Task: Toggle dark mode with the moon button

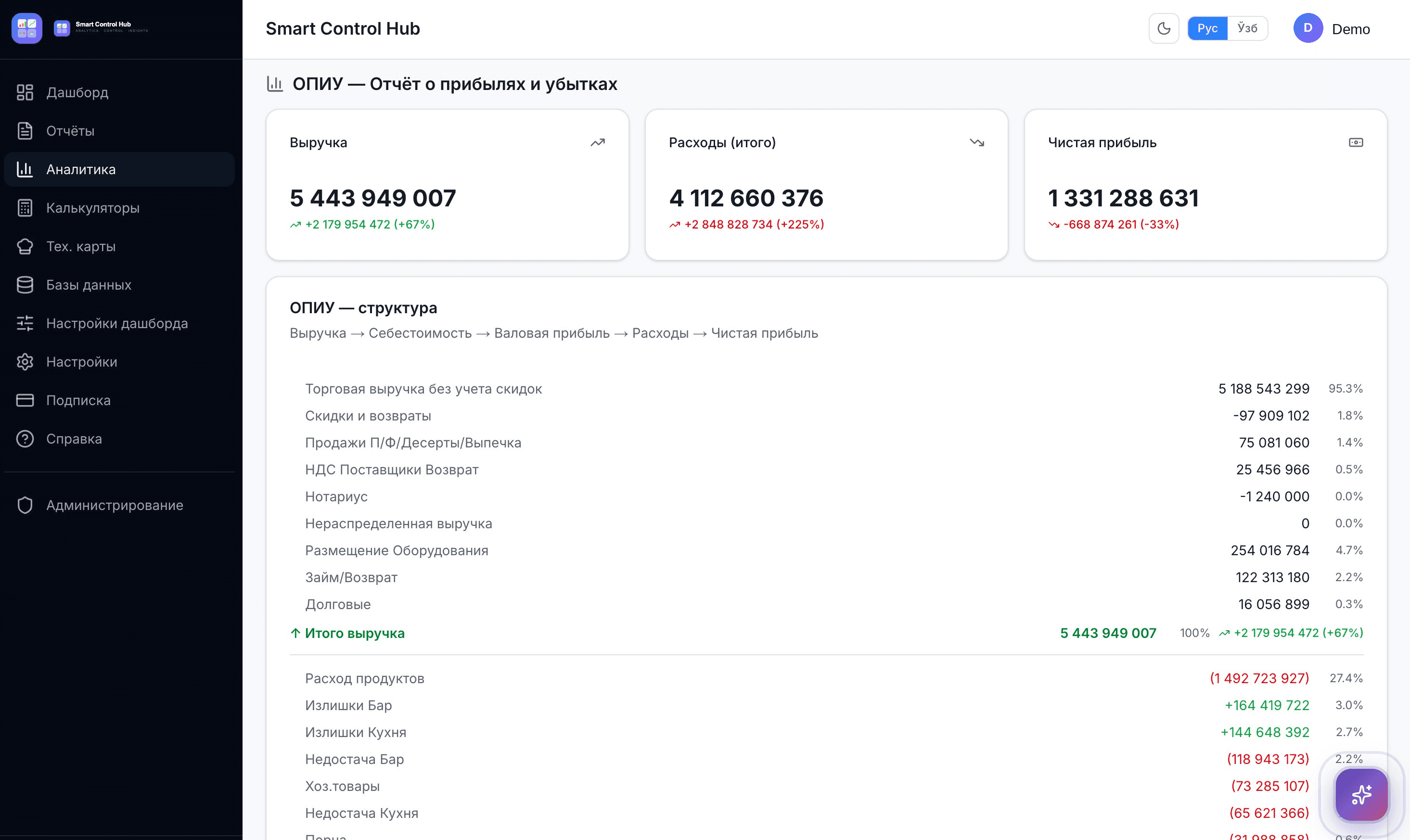Action: tap(1164, 28)
